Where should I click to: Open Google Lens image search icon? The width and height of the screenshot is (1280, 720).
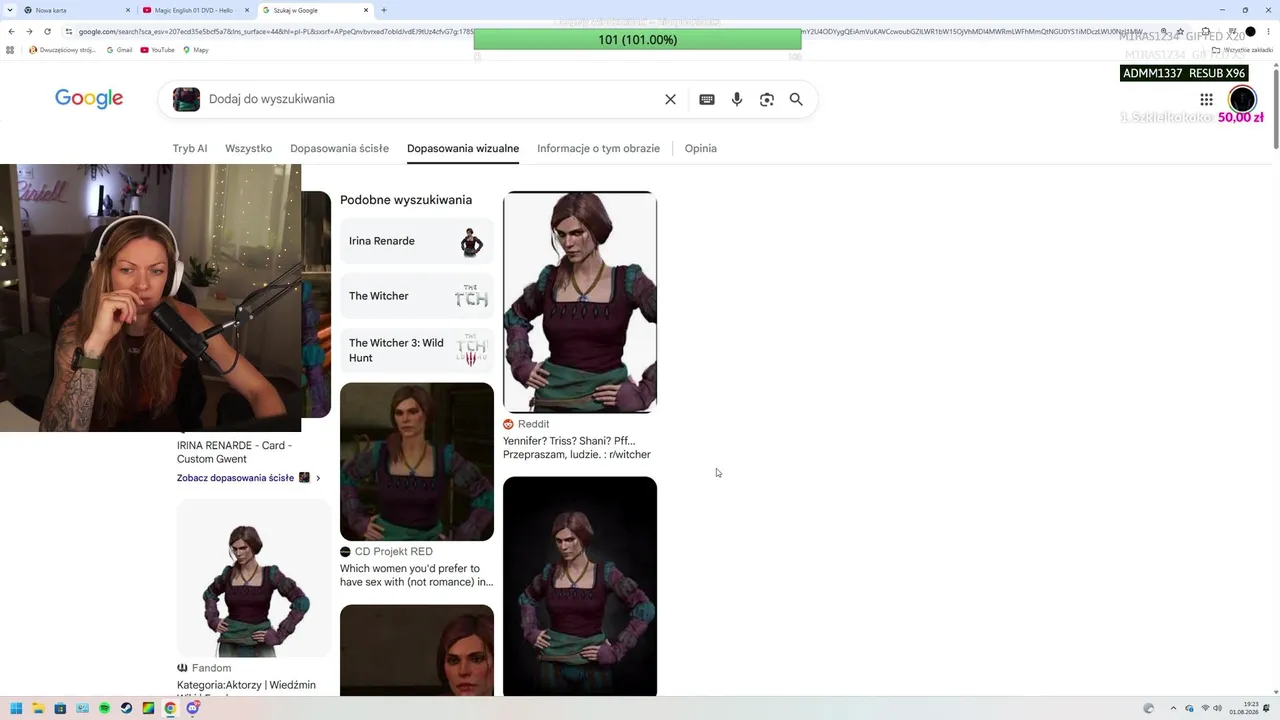pos(767,99)
